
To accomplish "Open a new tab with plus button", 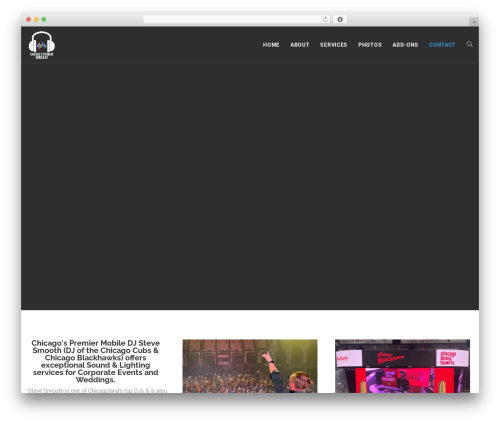I will pyautogui.click(x=474, y=22).
